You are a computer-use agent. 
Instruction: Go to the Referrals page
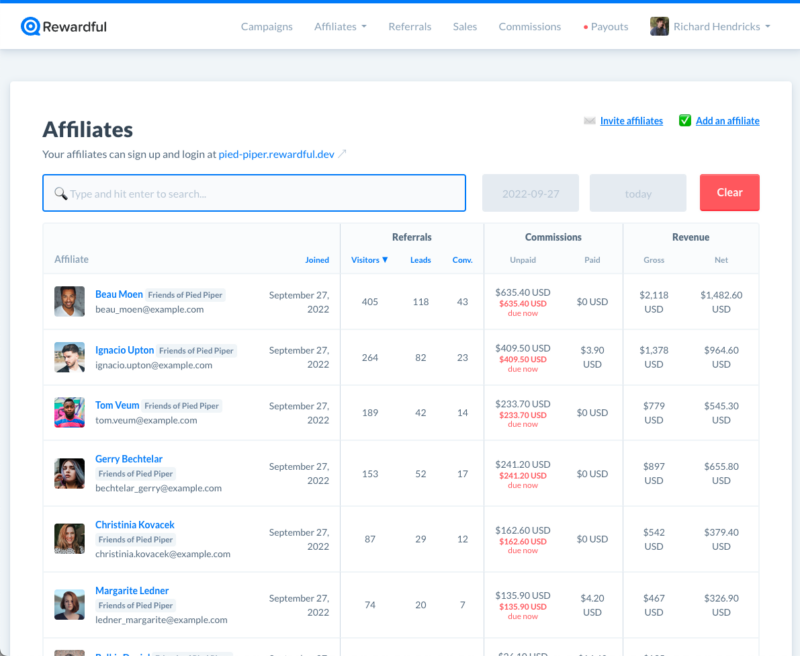pos(410,27)
